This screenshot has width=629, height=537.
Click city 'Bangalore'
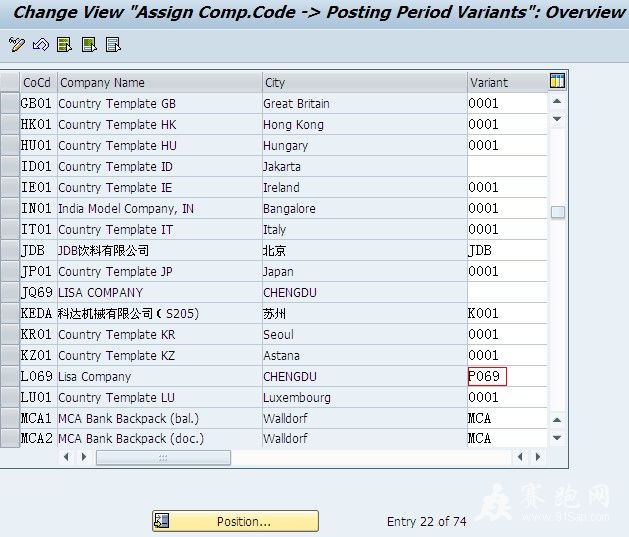click(x=289, y=209)
